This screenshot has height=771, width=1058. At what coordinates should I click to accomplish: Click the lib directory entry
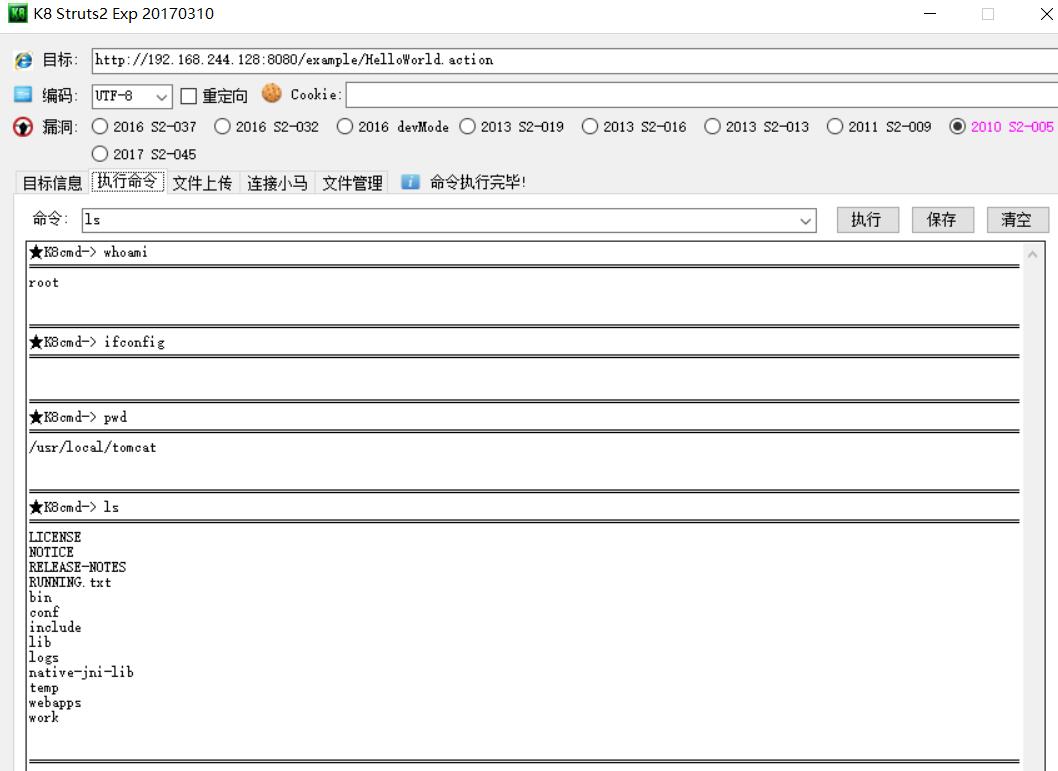(x=40, y=642)
